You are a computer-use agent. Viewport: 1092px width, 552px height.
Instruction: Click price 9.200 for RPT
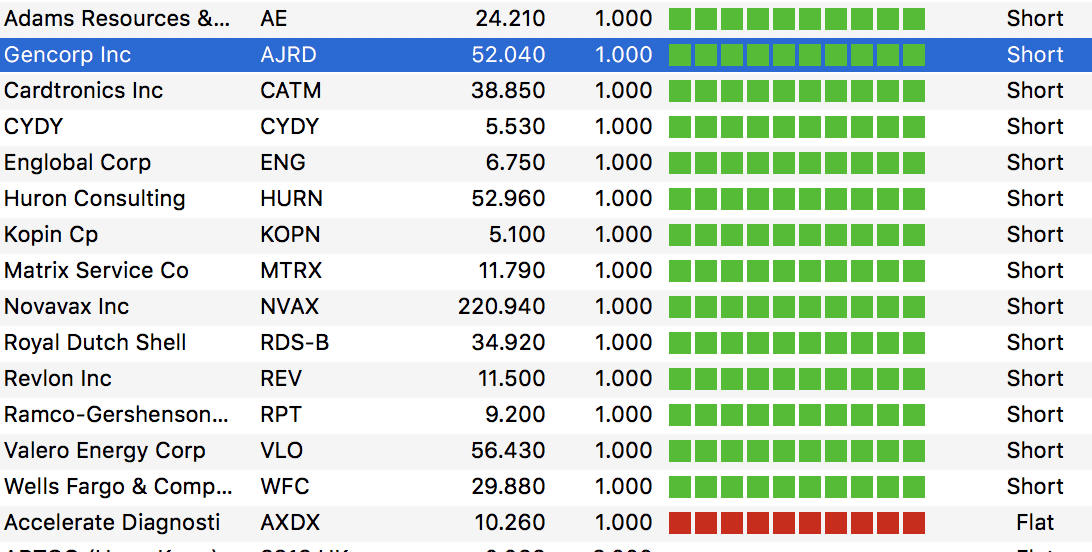click(515, 415)
